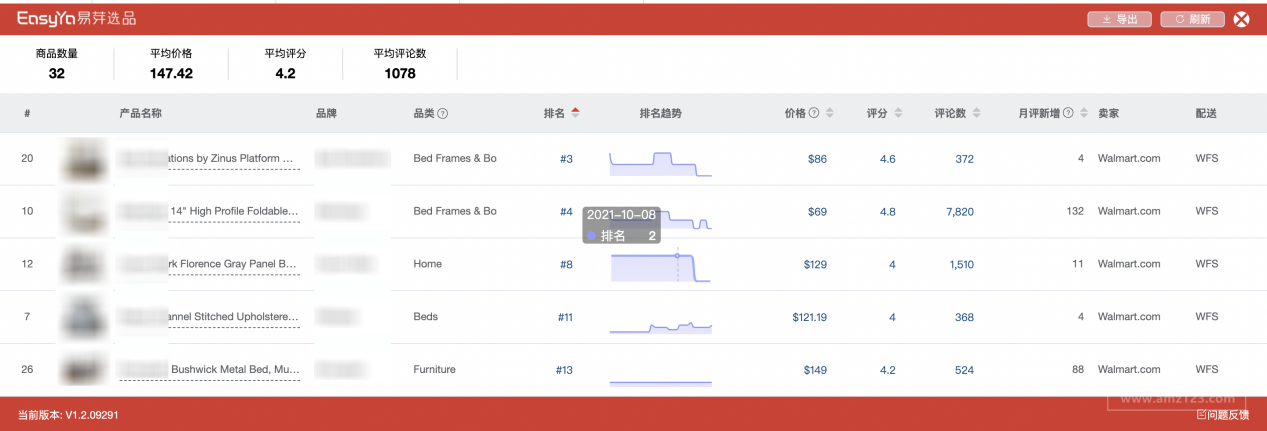
Task: Click the 品牌 column header
Action: coord(326,114)
